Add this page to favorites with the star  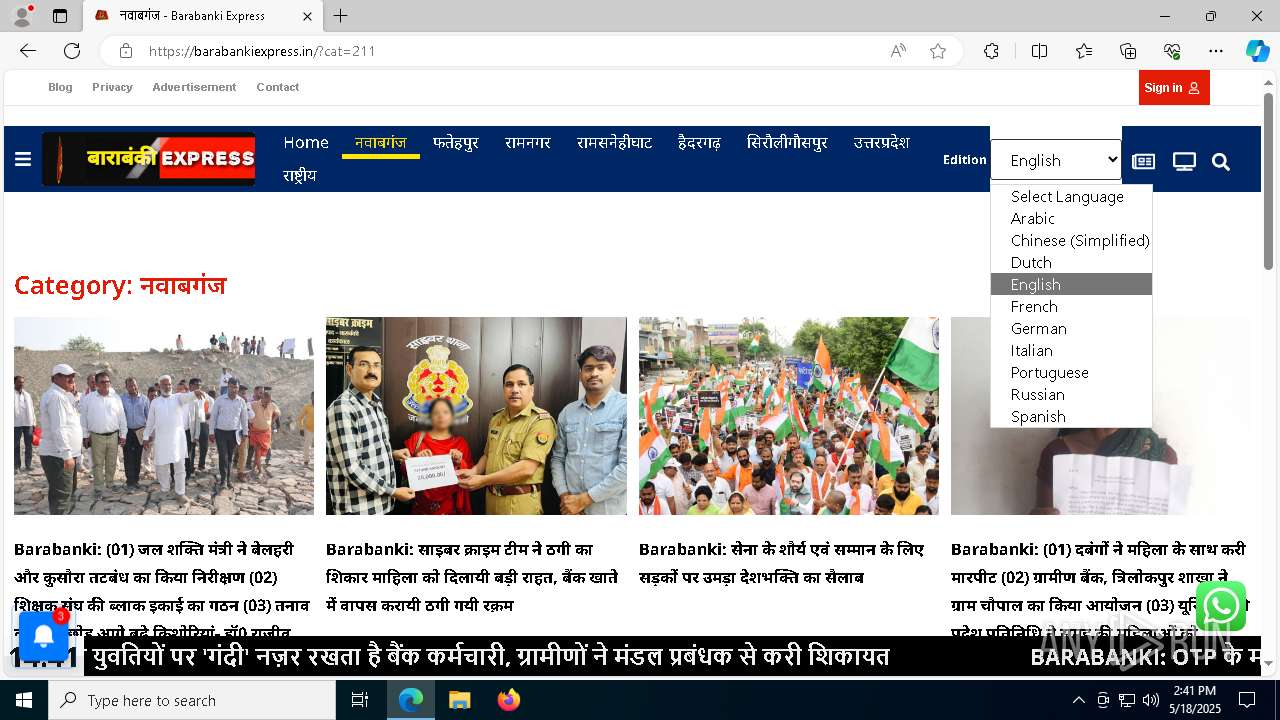938,51
